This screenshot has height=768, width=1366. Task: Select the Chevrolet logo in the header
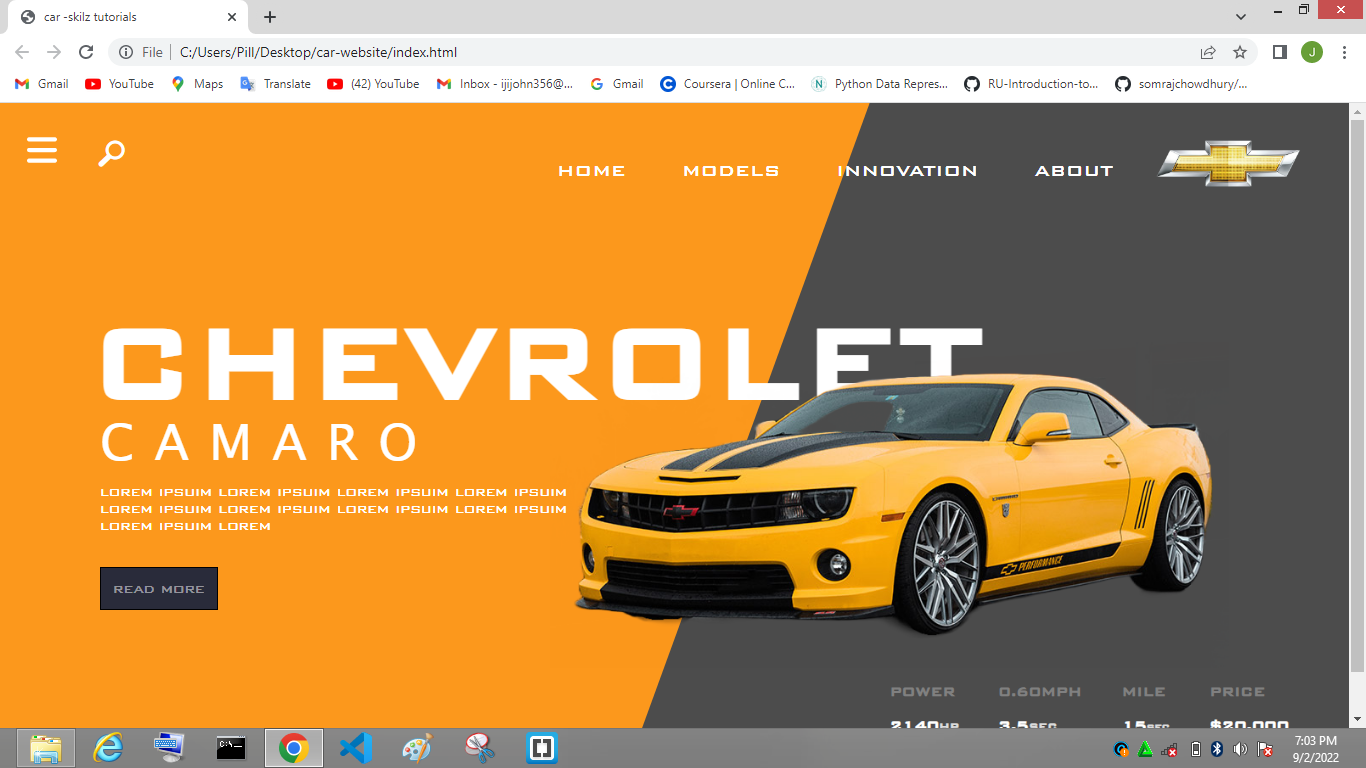pos(1228,163)
